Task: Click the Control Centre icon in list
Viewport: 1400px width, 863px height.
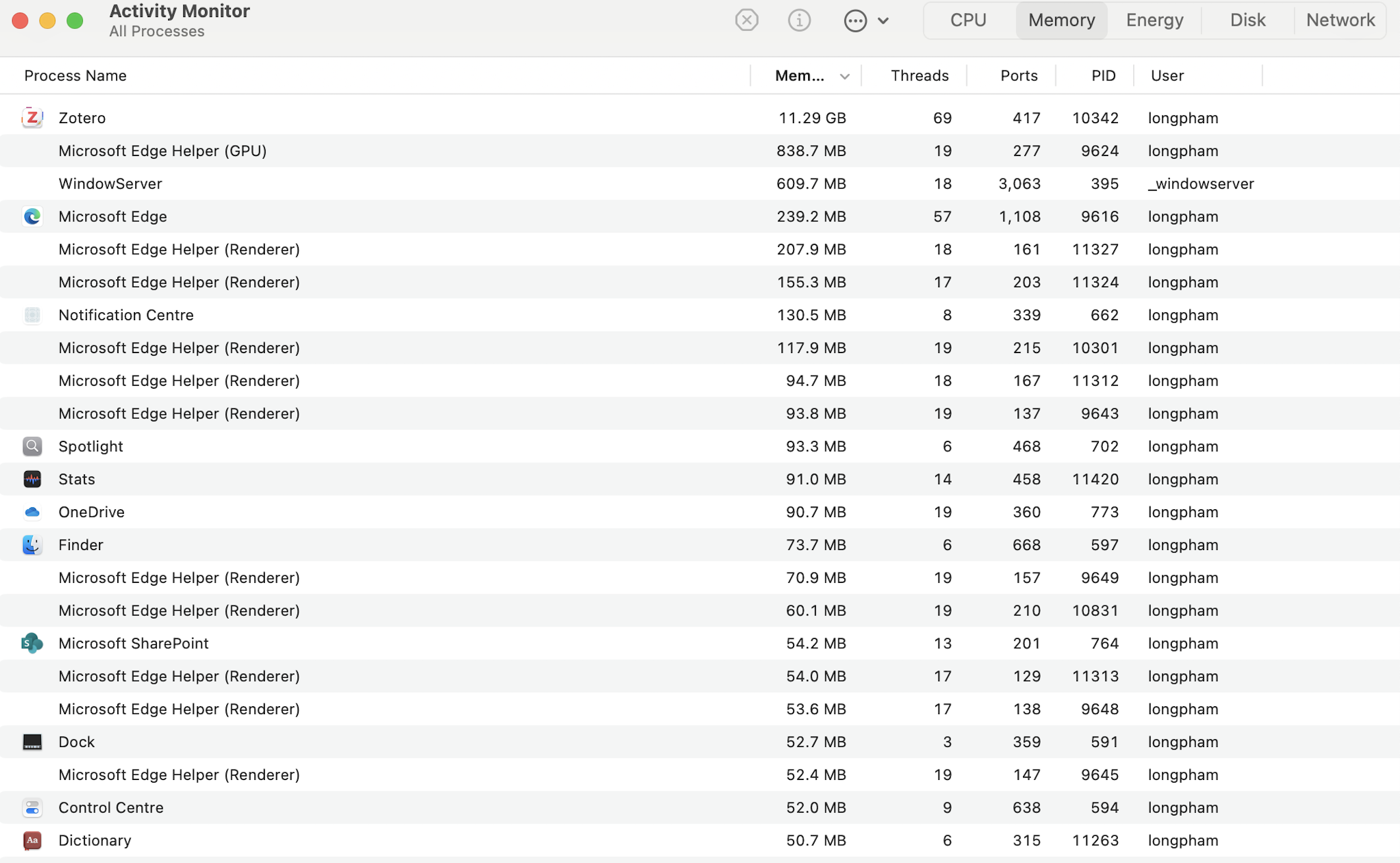Action: tap(32, 807)
